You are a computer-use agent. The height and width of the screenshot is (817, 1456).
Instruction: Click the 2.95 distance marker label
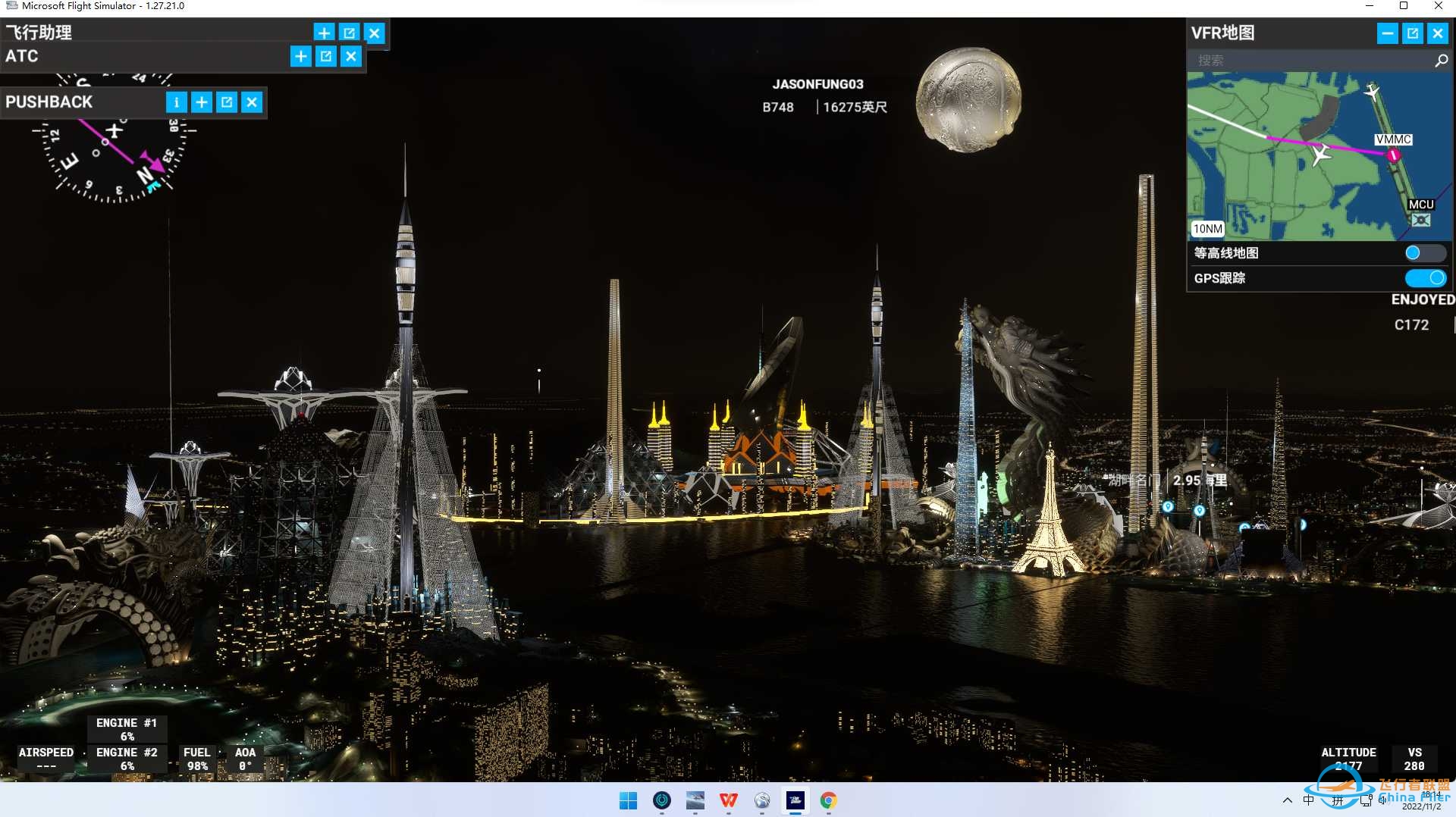1200,480
